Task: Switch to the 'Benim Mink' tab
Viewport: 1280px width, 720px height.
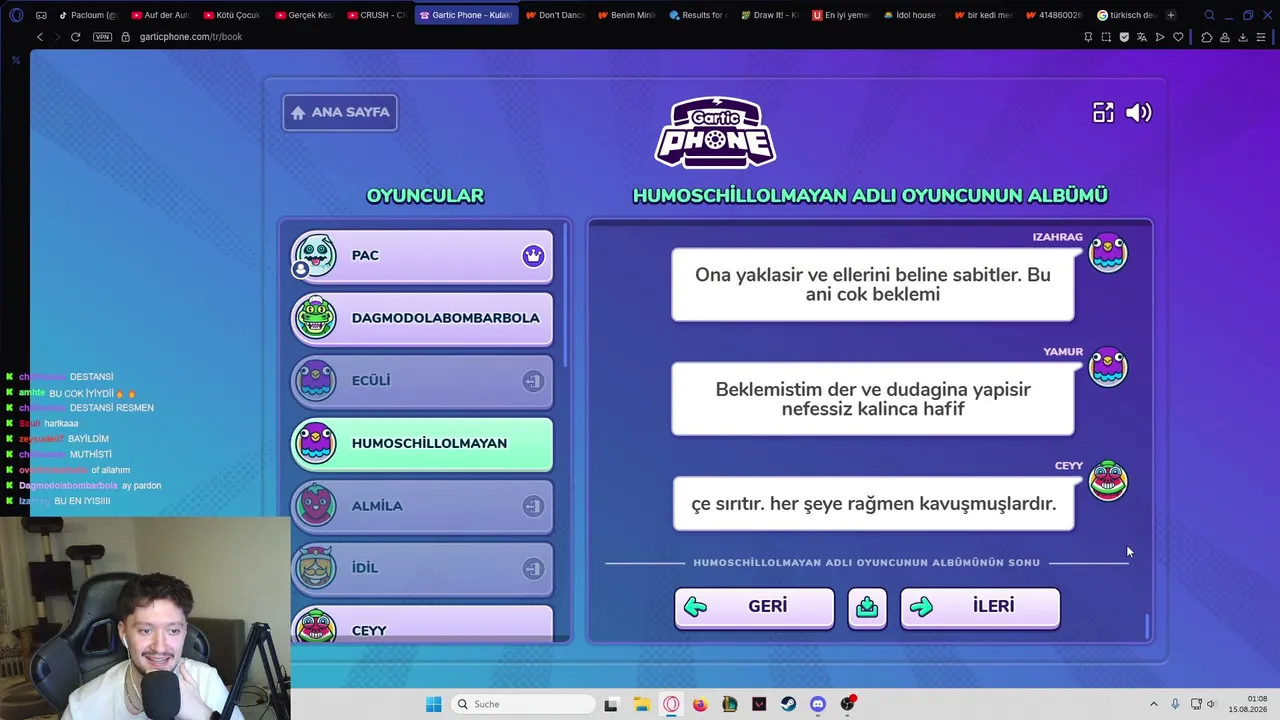Action: point(627,15)
